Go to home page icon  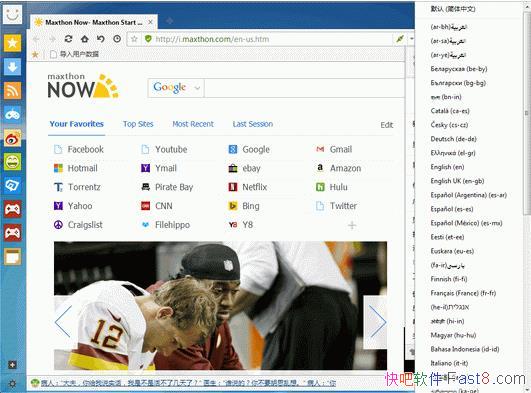tap(85, 39)
